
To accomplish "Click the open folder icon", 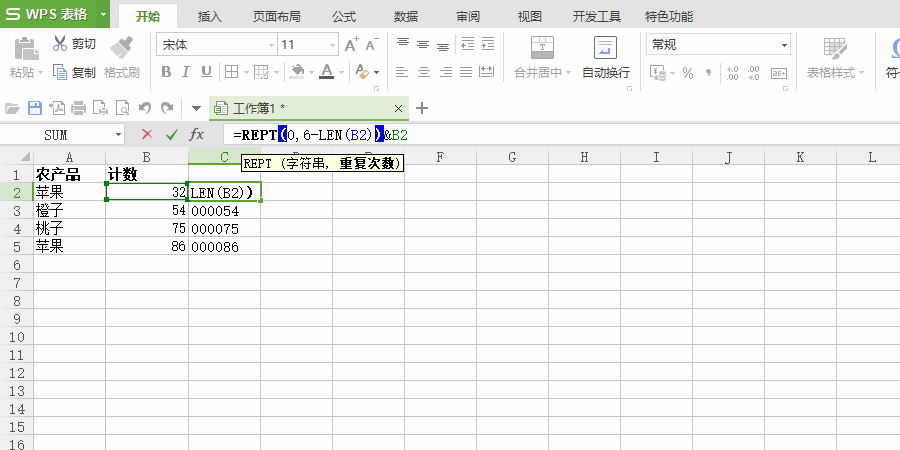I will point(13,108).
